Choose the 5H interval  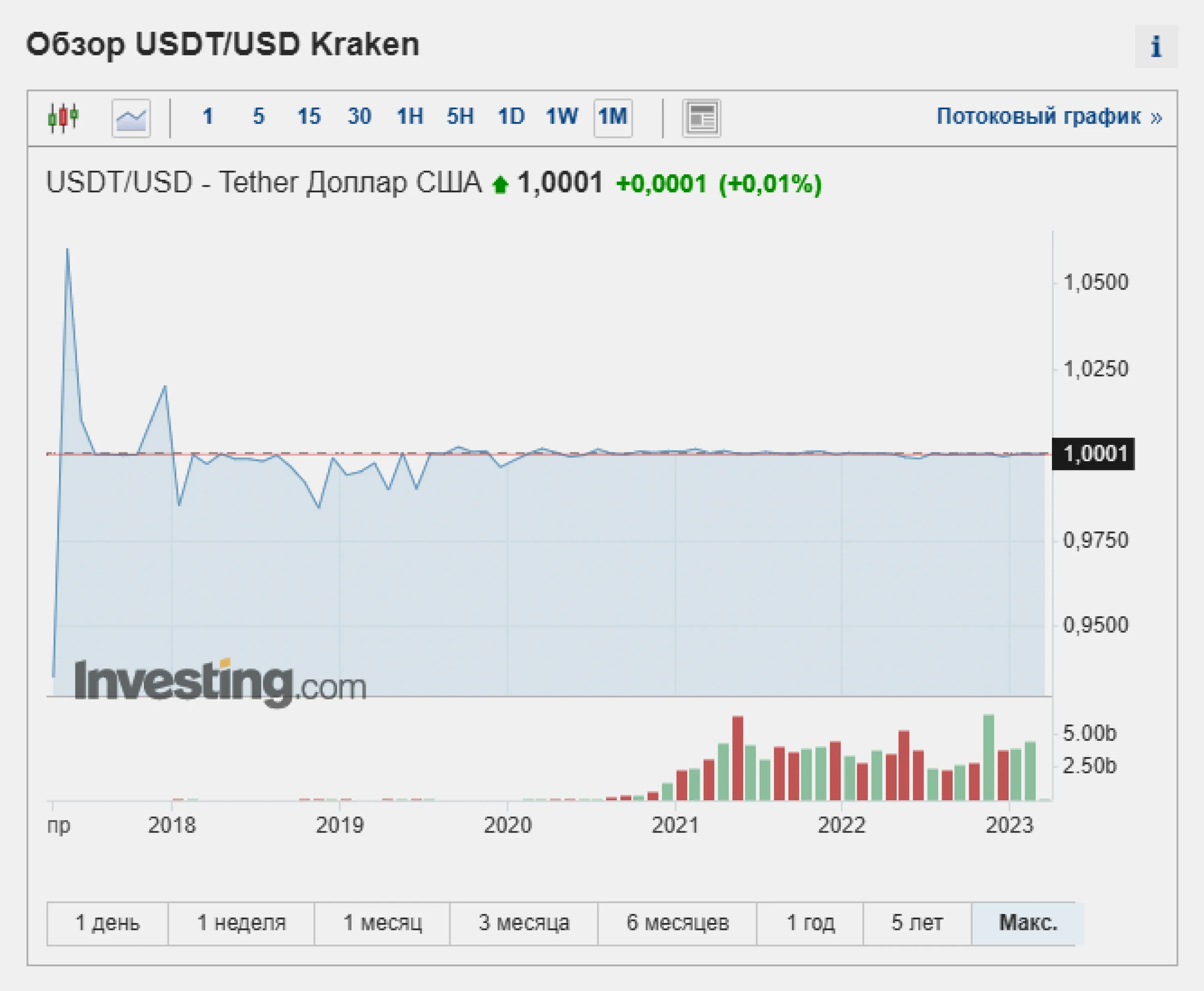(x=460, y=117)
